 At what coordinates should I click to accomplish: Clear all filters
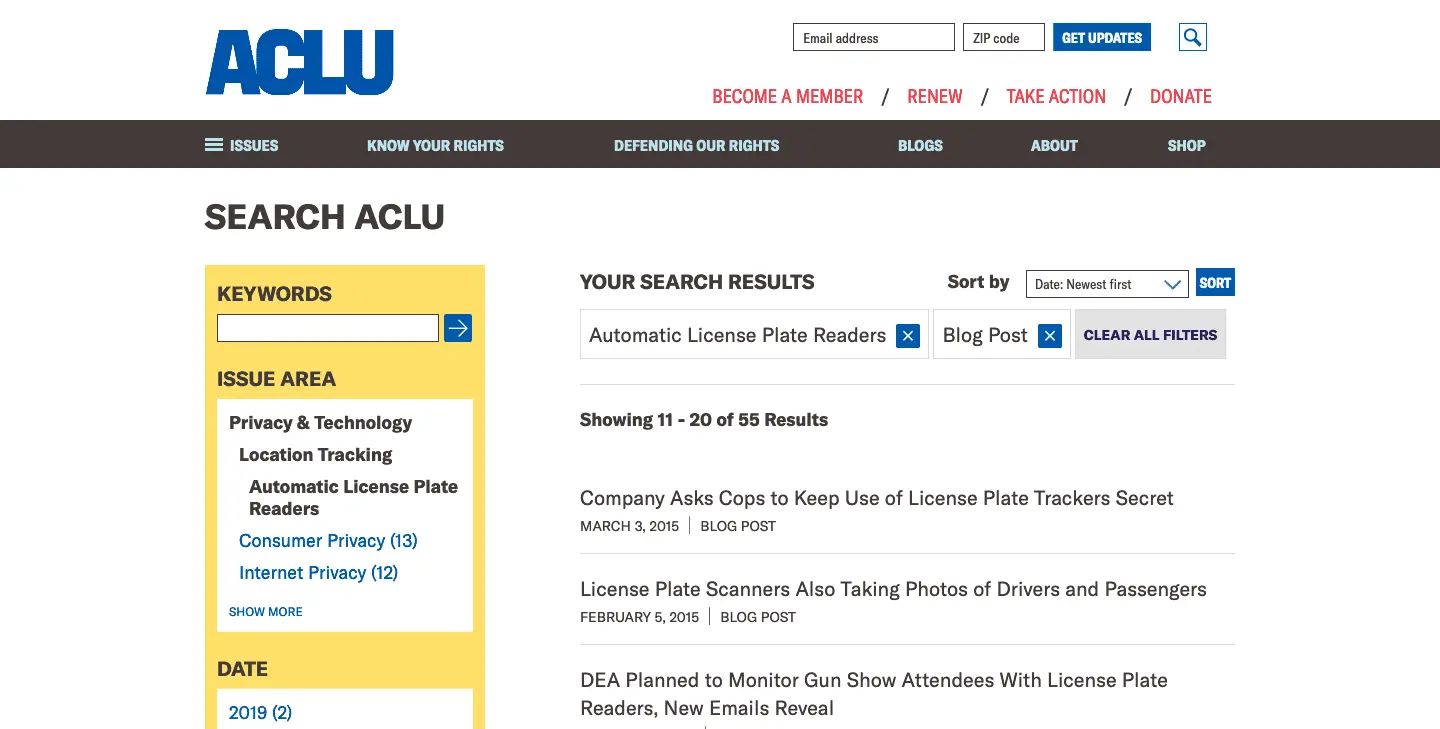click(x=1150, y=335)
